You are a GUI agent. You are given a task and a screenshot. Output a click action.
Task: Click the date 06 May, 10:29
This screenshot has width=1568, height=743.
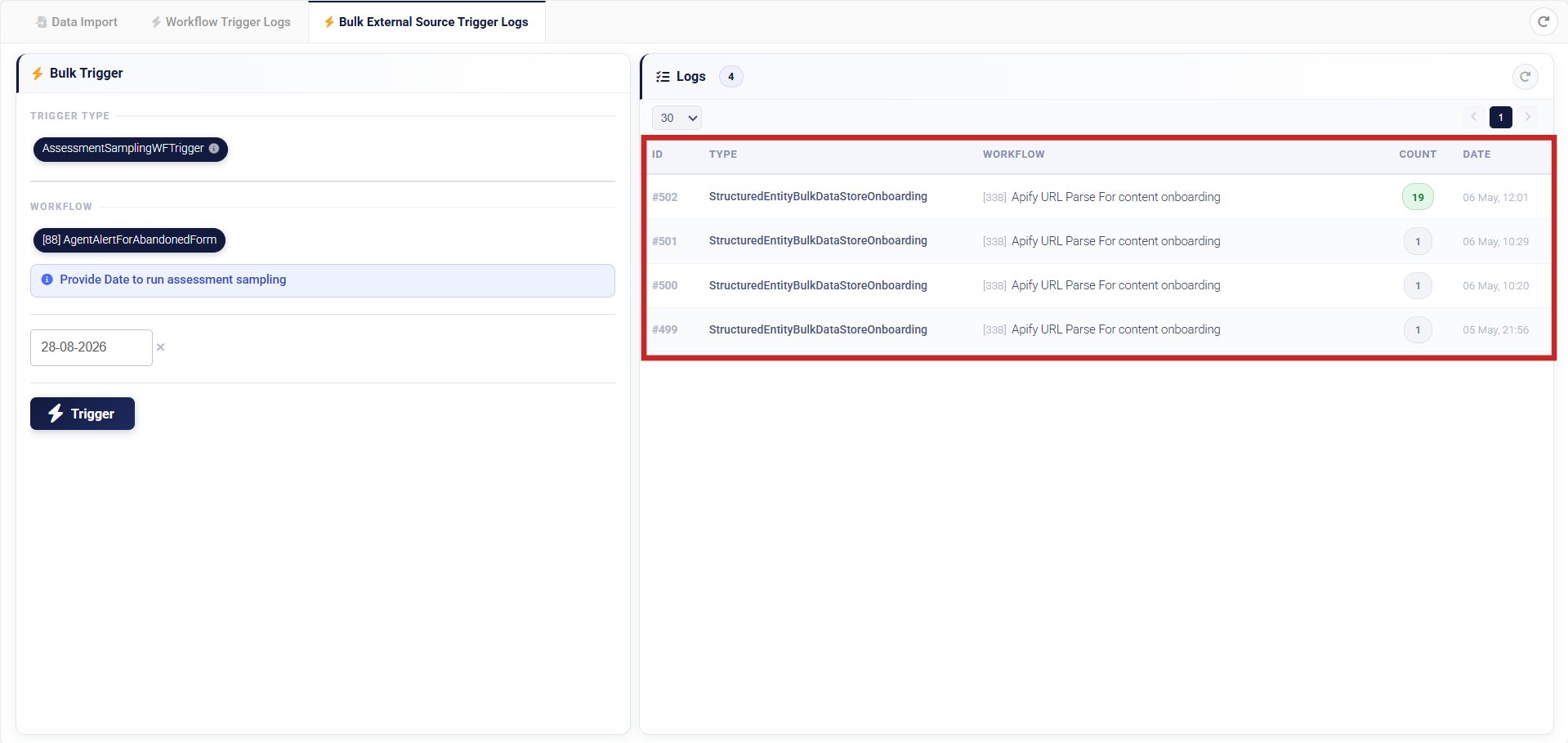[x=1495, y=242]
